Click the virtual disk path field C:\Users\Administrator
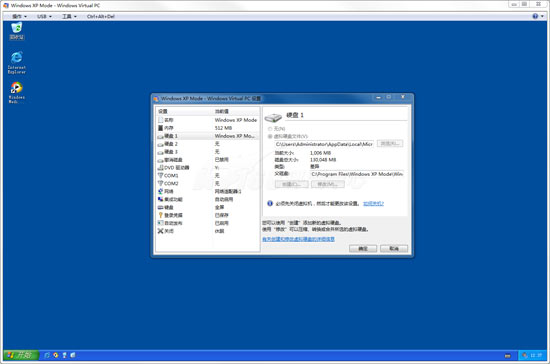The image size is (550, 364). tap(324, 144)
